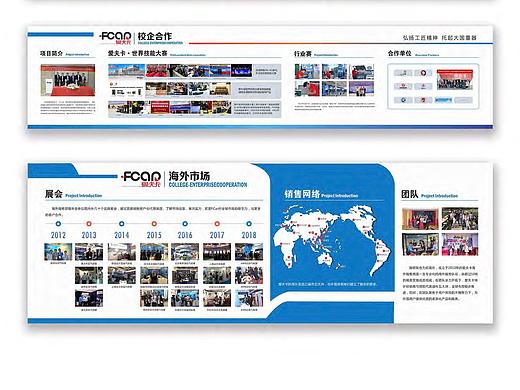Click the year label 2015
520x390 pixels.
click(x=154, y=235)
